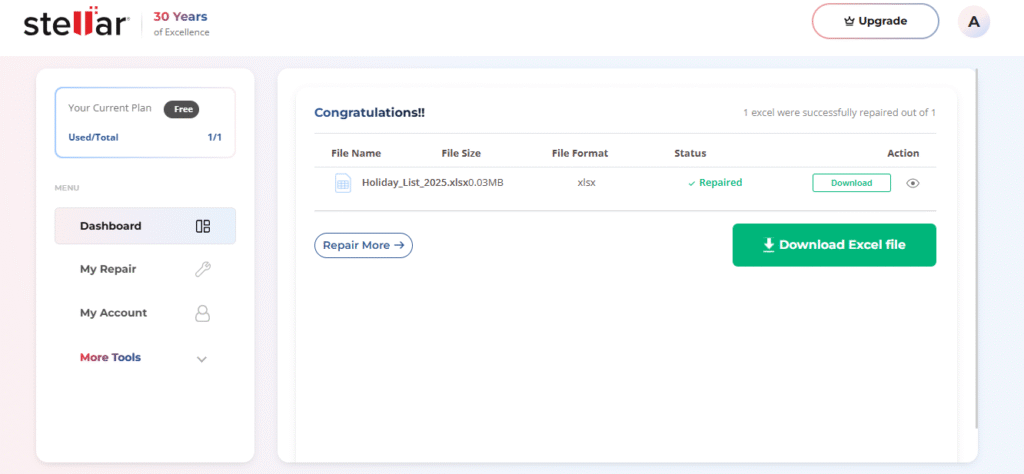Click the Stellar logo in header

[75, 22]
